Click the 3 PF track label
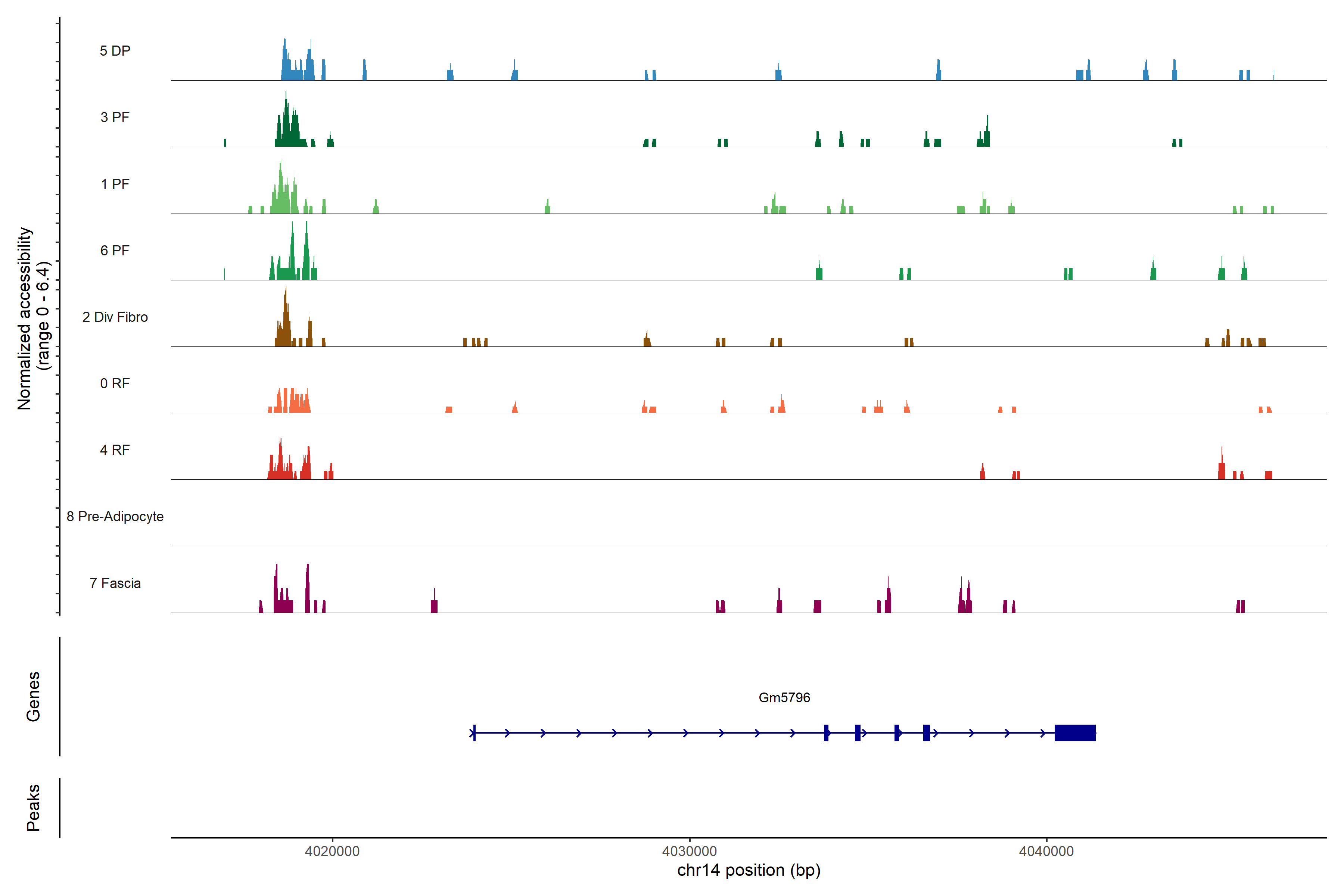The width and height of the screenshot is (1344, 896). point(115,117)
